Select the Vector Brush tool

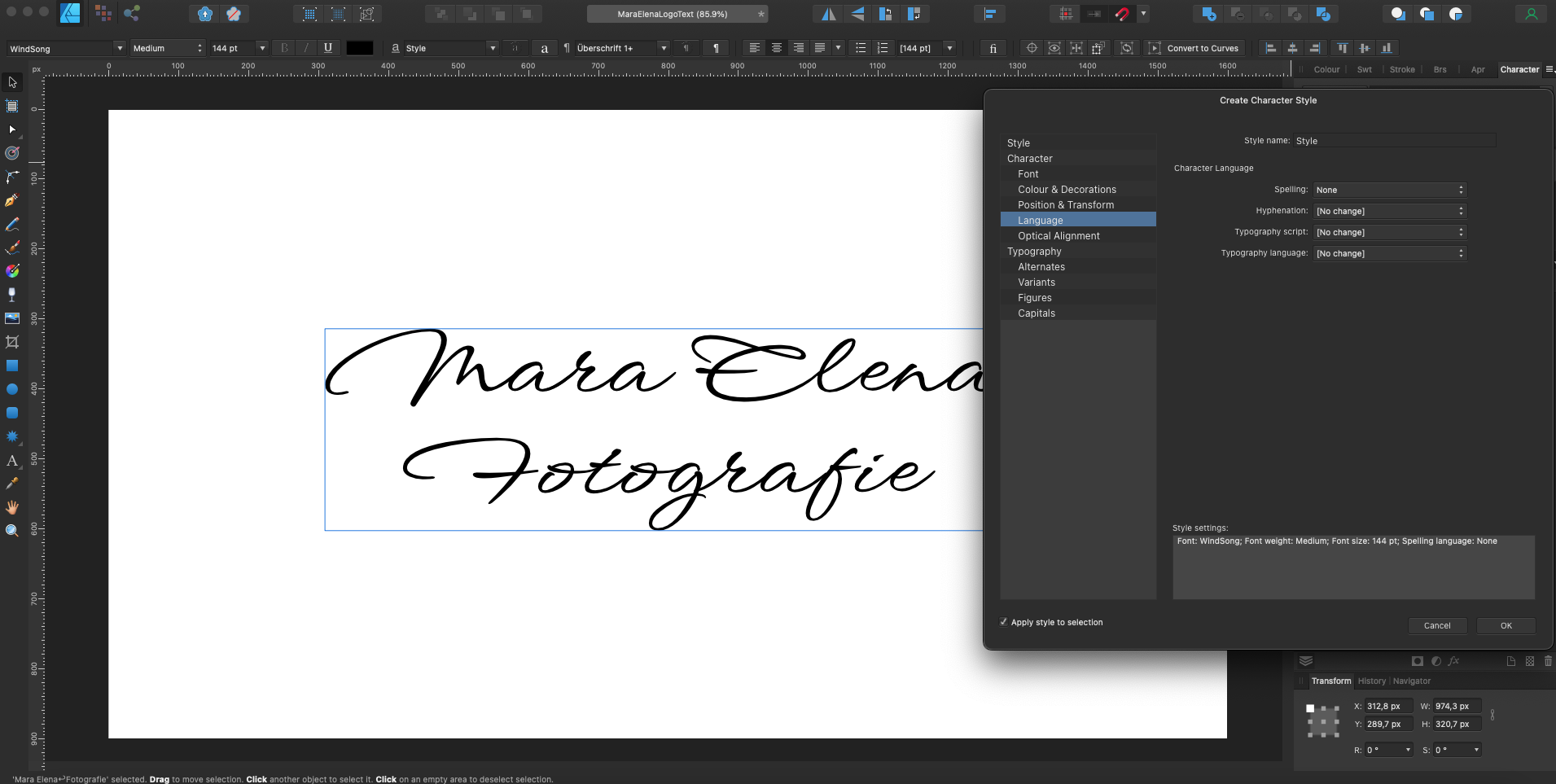[12, 247]
